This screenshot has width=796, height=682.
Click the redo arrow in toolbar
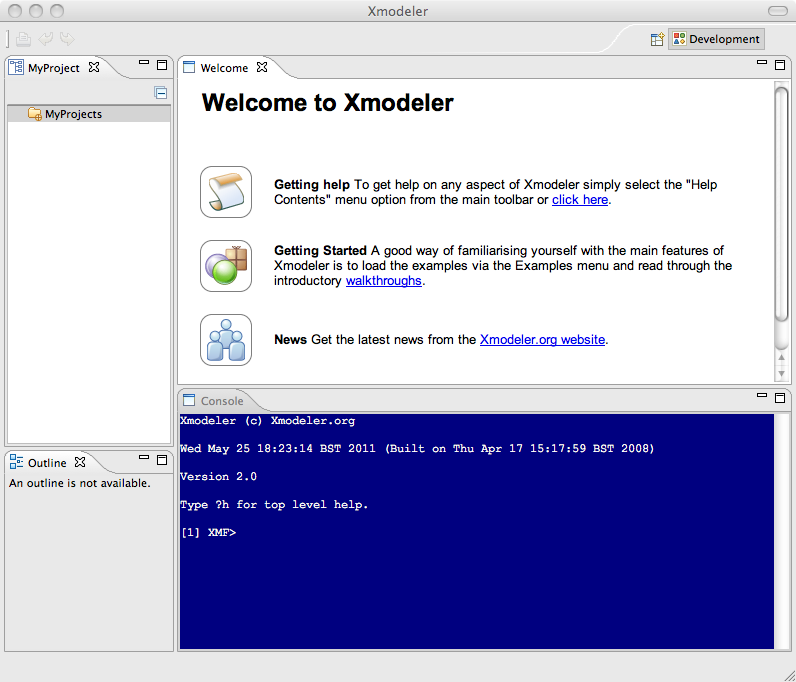[68, 39]
